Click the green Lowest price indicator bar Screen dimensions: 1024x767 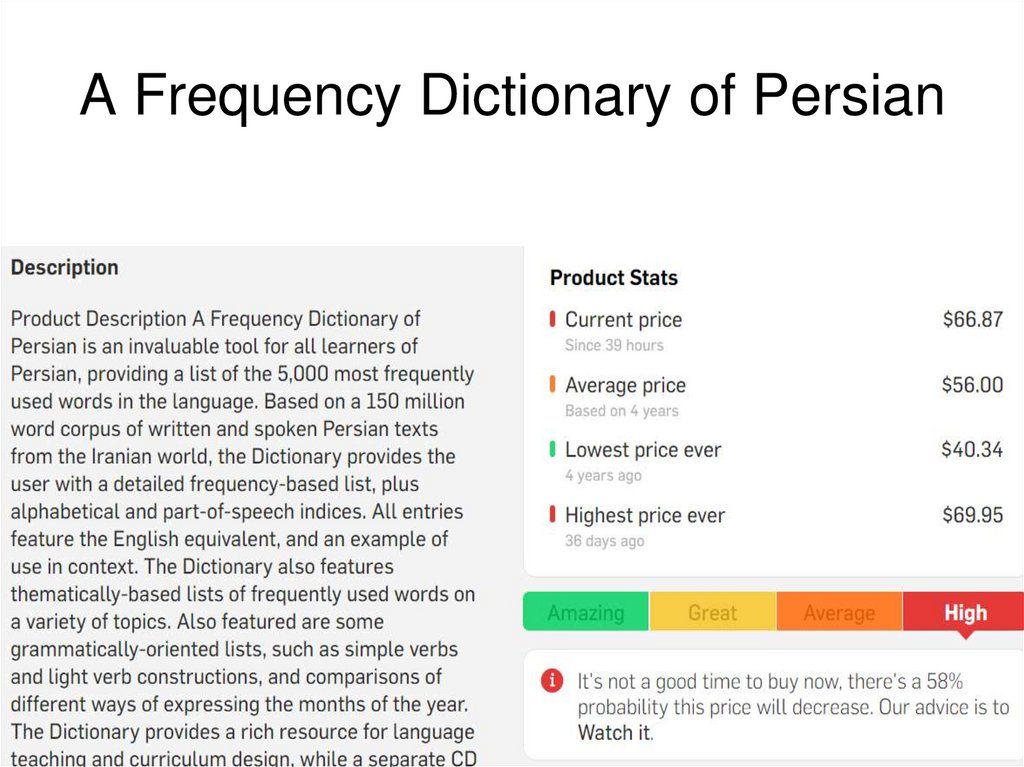tap(552, 450)
